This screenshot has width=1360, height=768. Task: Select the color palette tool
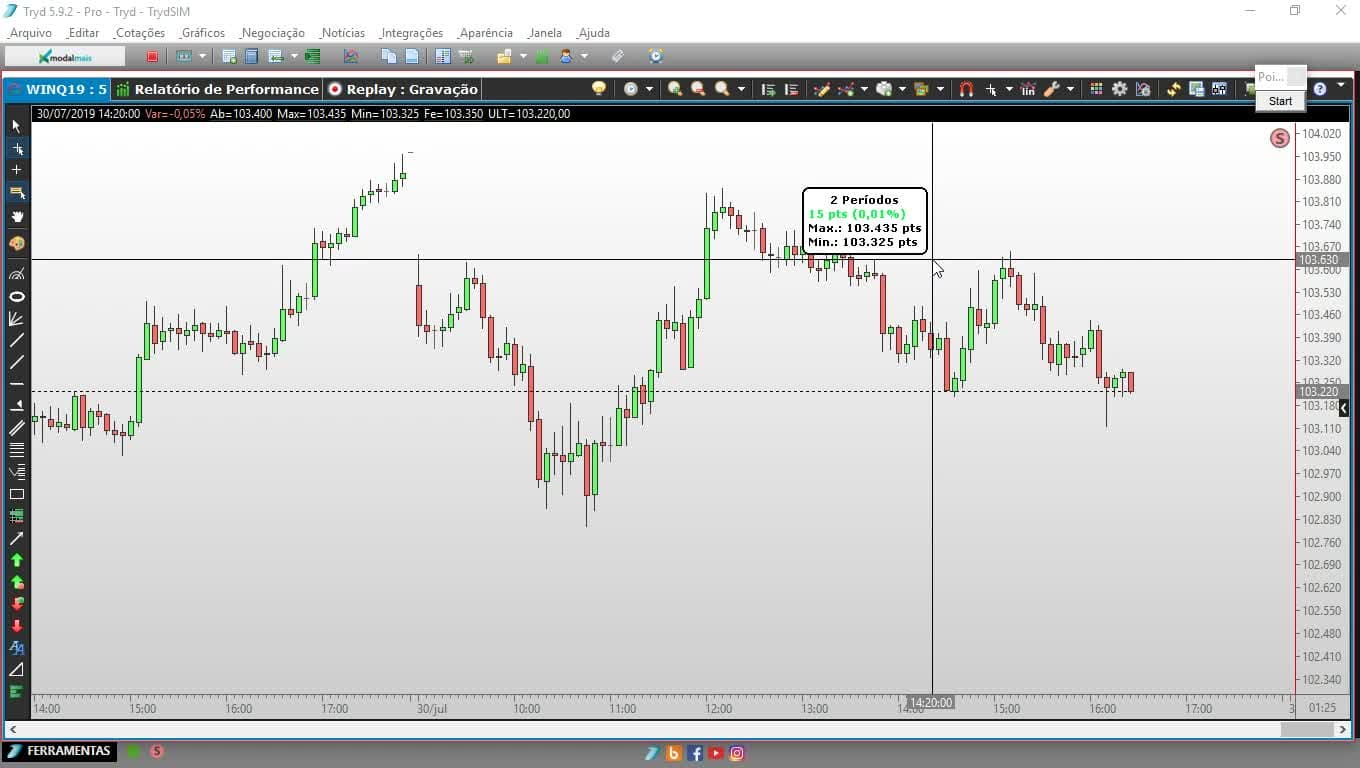coord(16,243)
